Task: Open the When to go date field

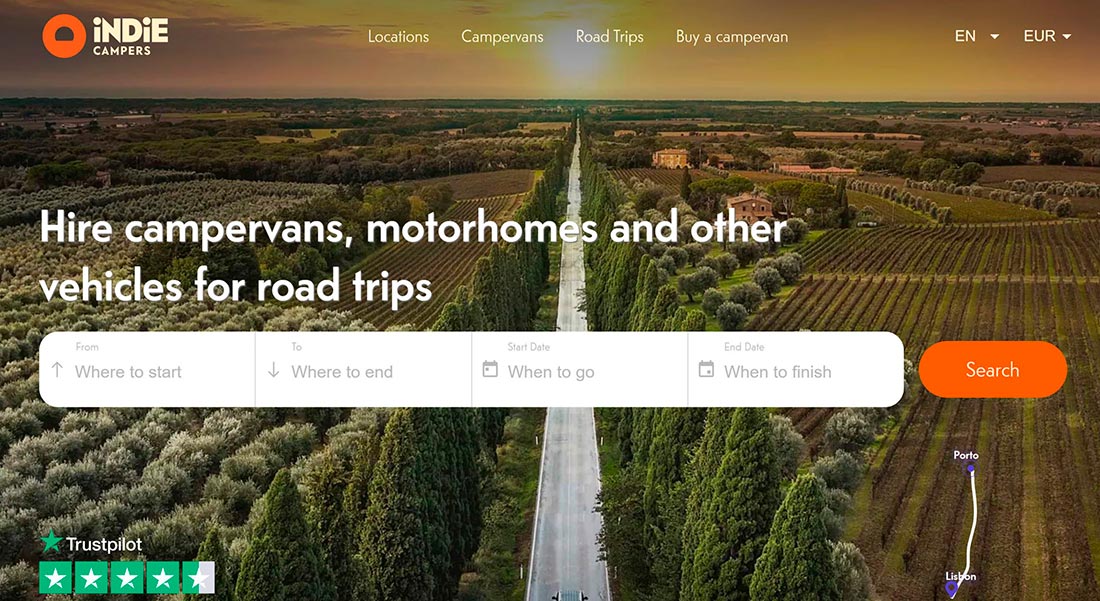Action: (580, 370)
